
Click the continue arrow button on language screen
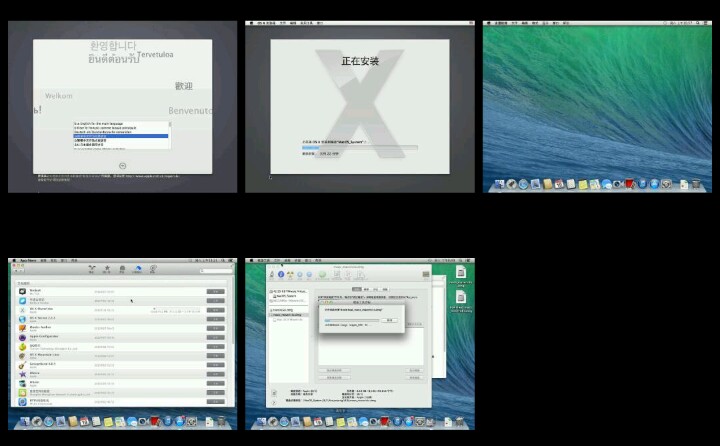122,166
